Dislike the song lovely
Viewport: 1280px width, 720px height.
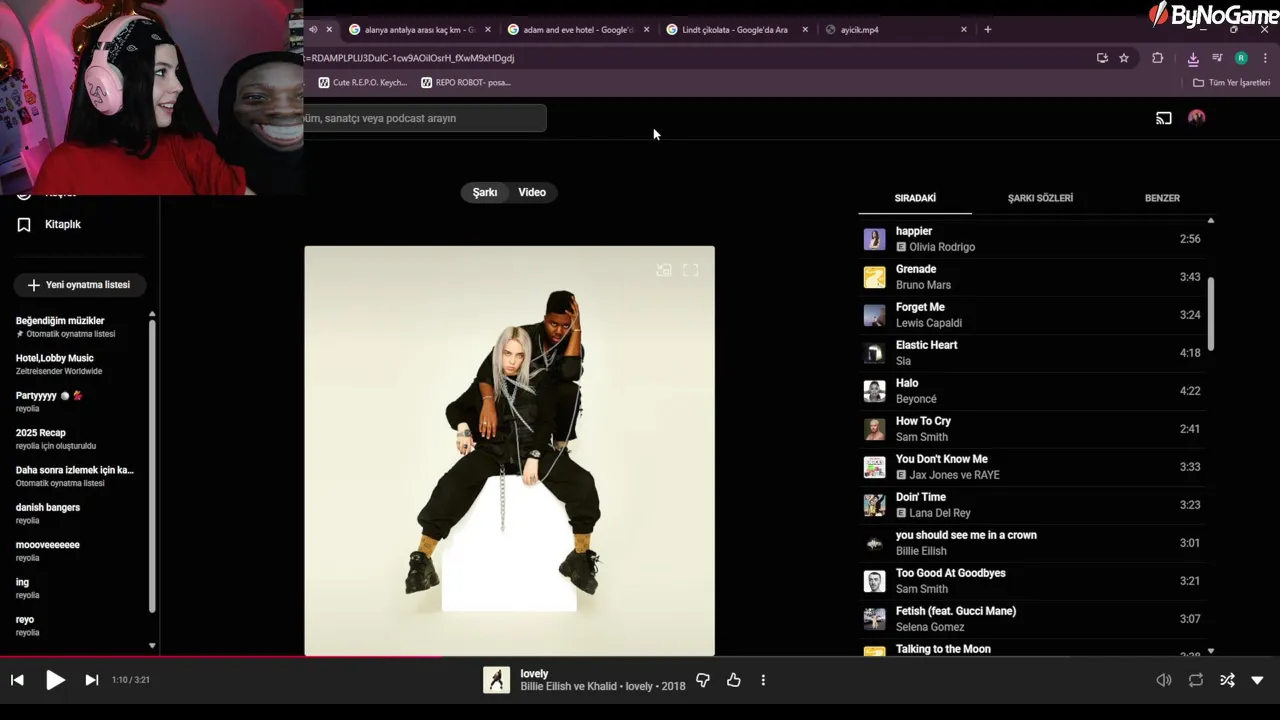click(x=703, y=680)
